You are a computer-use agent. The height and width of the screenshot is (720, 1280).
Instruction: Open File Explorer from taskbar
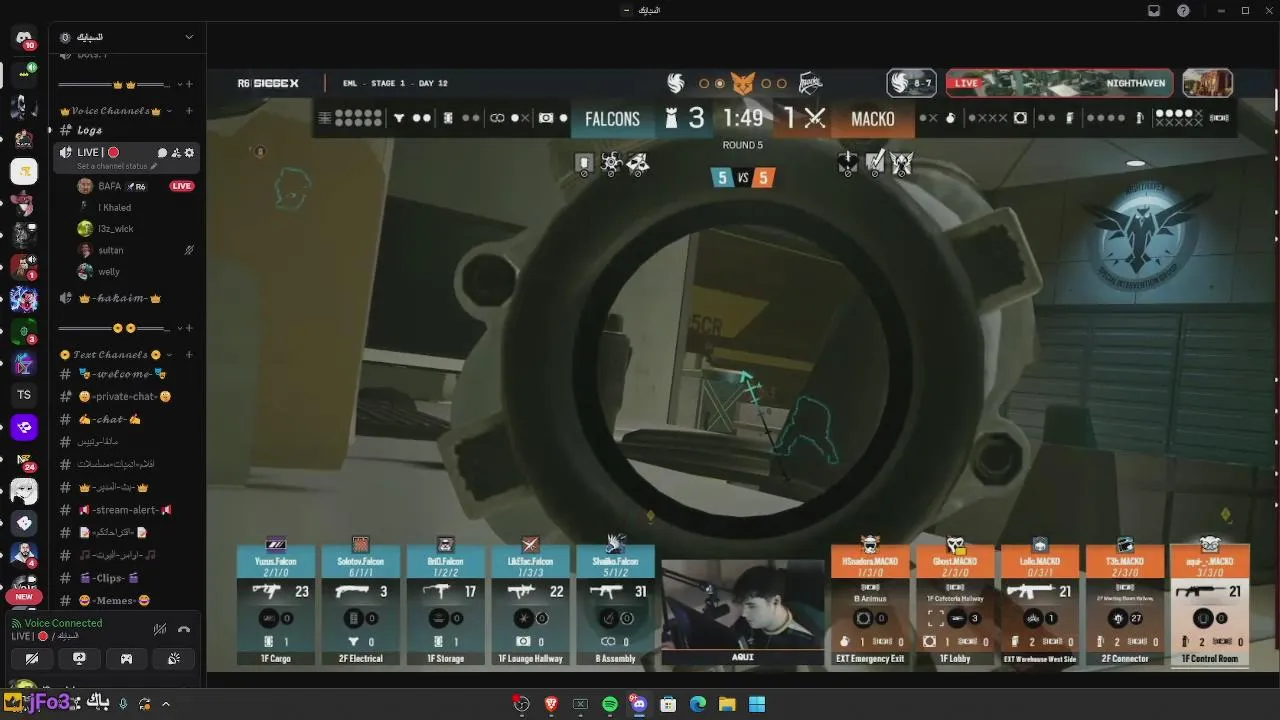click(x=727, y=704)
